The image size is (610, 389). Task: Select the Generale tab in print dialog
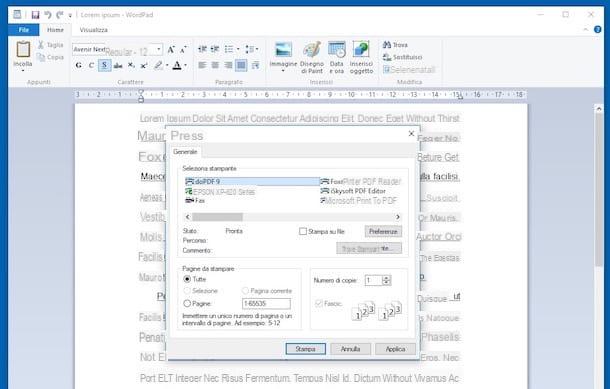point(185,152)
